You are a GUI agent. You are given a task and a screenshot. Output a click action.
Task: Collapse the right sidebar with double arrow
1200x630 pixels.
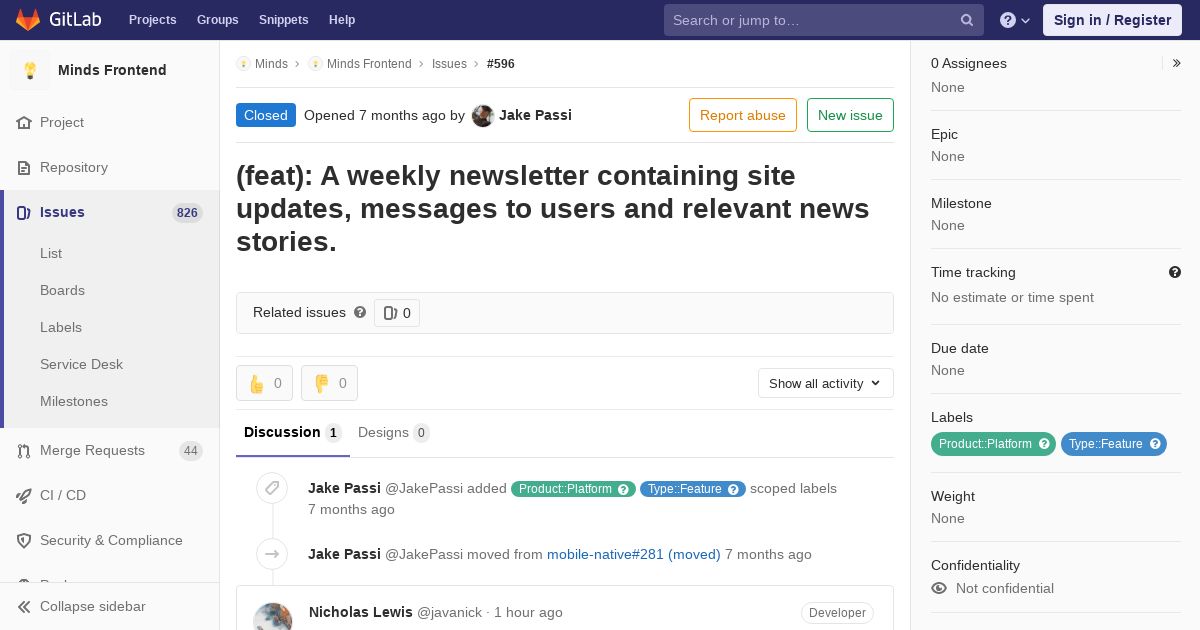tap(1176, 63)
